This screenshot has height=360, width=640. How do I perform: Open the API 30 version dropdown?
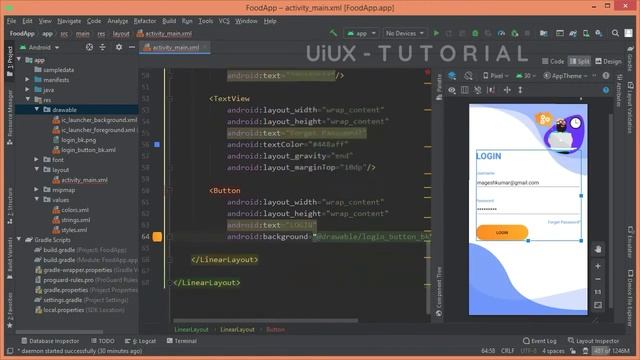pyautogui.click(x=526, y=76)
